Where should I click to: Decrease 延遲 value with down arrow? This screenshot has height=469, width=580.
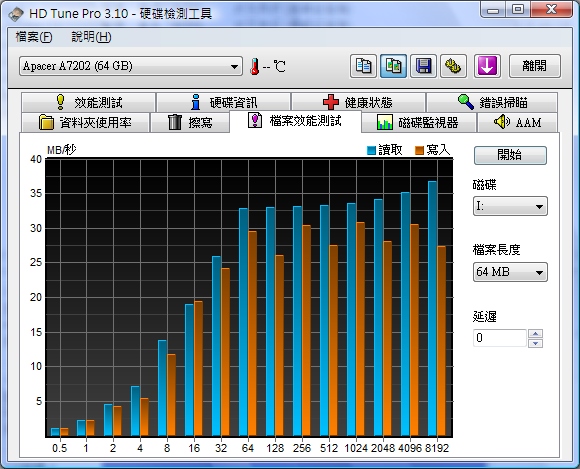(x=536, y=343)
